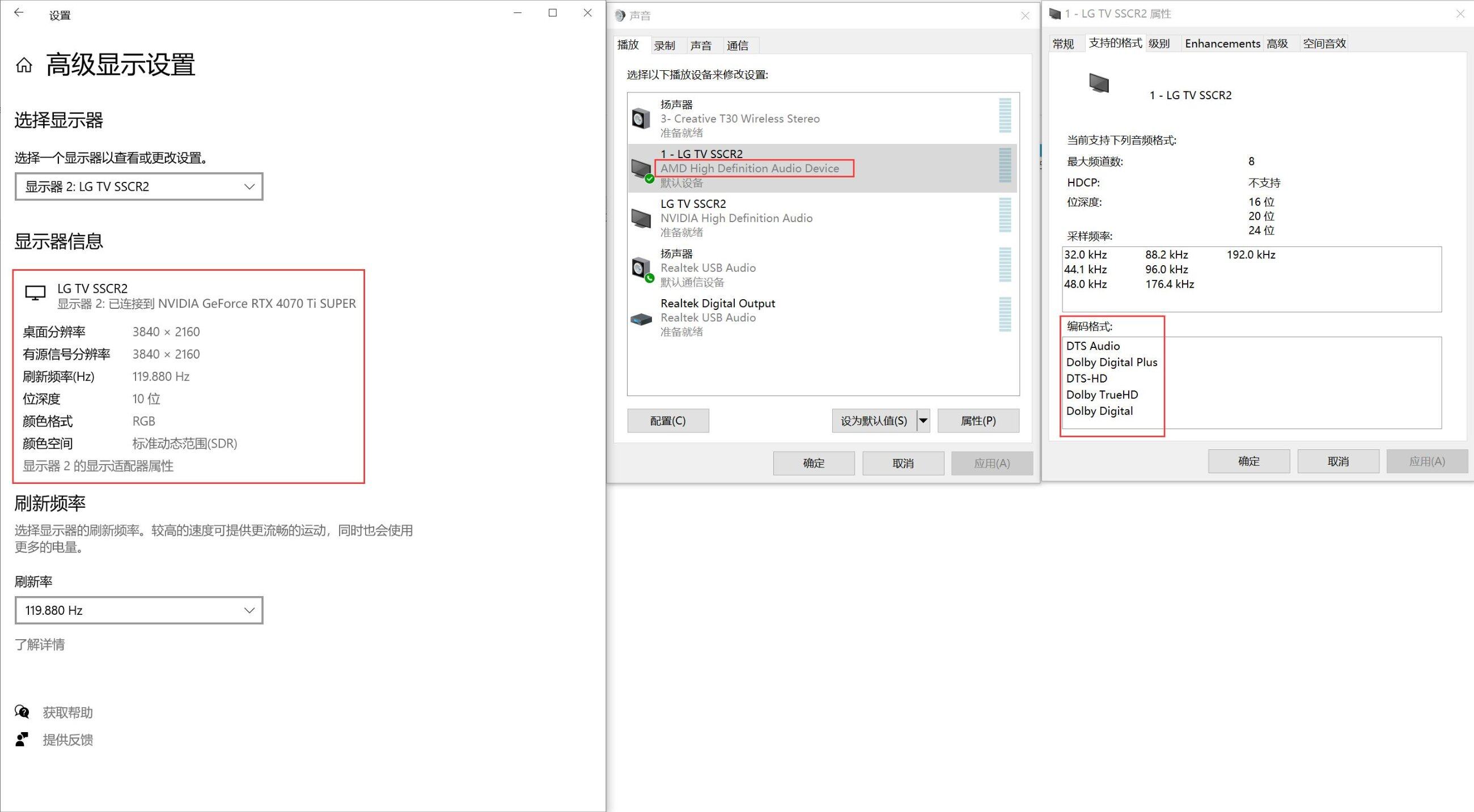The width and height of the screenshot is (1474, 812).
Task: Click the Creative T30 volume level meter
Action: click(x=1005, y=116)
